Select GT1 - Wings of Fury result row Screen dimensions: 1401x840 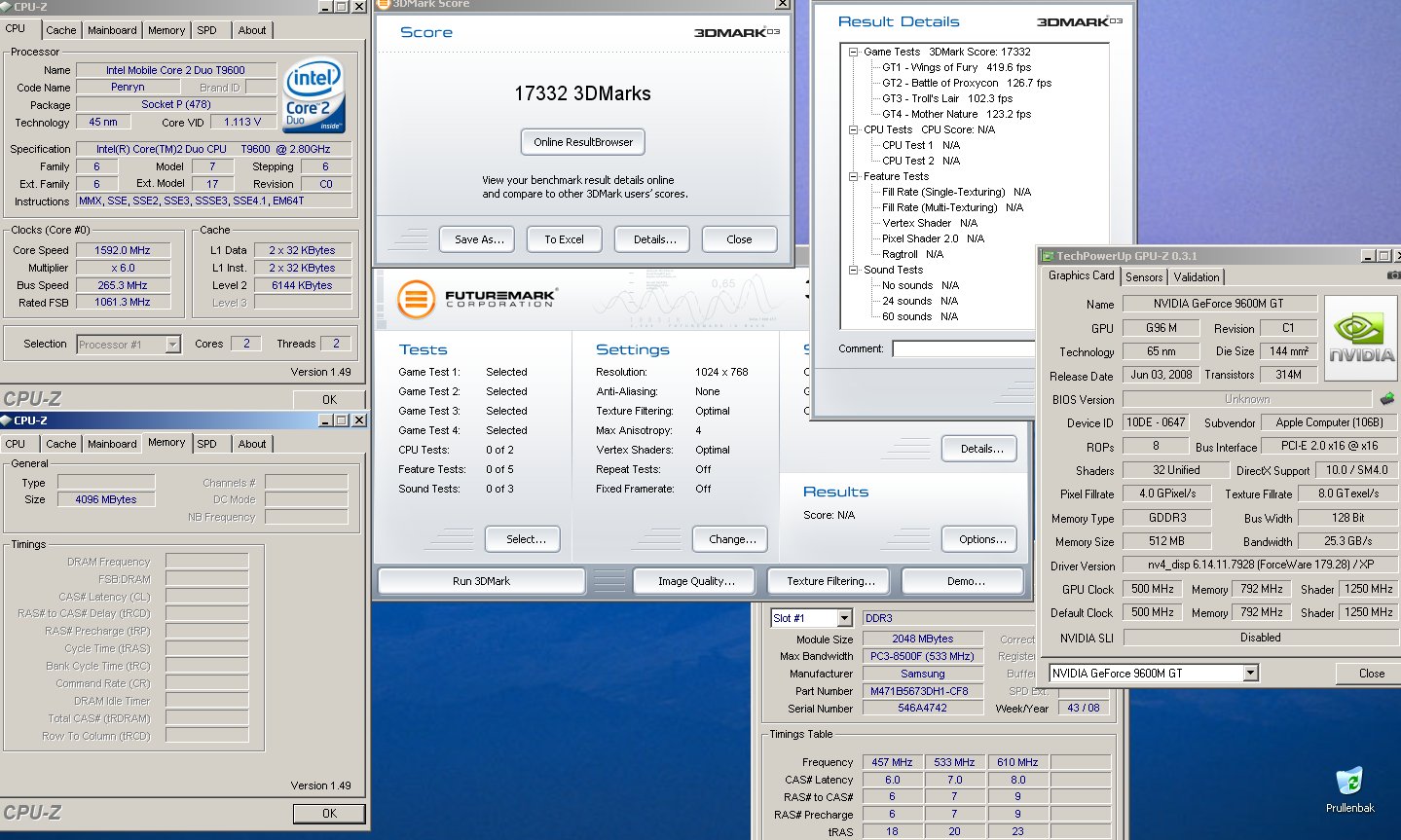956,67
